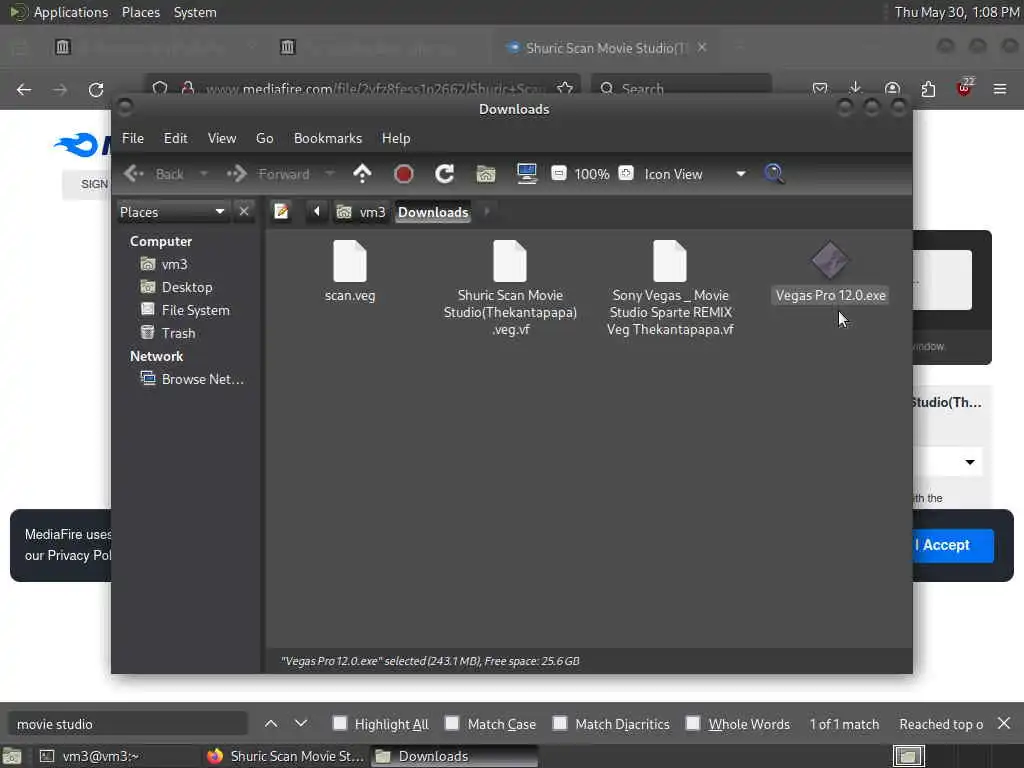Screen dimensions: 1024x768
Task: Open the Applications panel menu
Action: coord(71,12)
